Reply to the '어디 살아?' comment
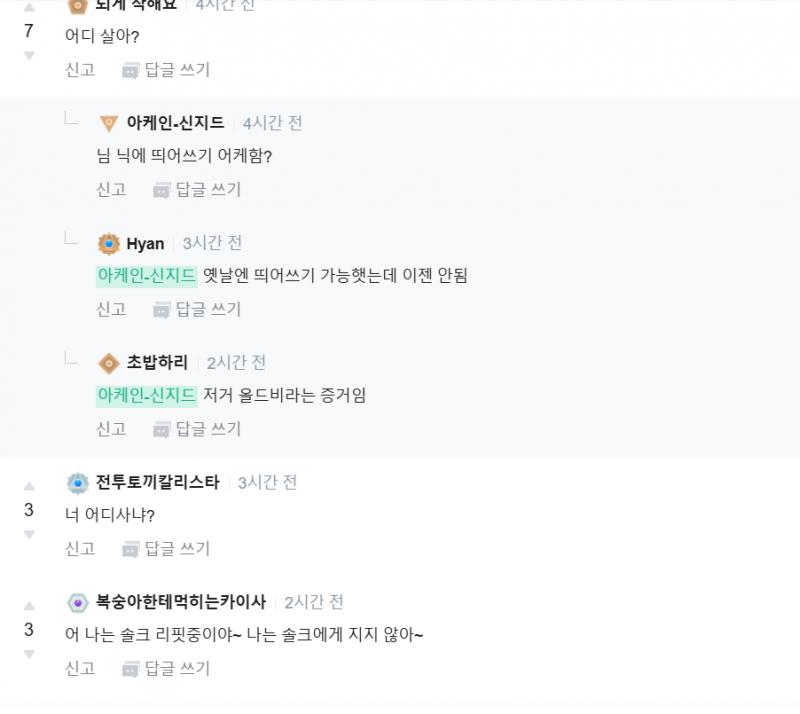This screenshot has height=714, width=800. point(166,70)
